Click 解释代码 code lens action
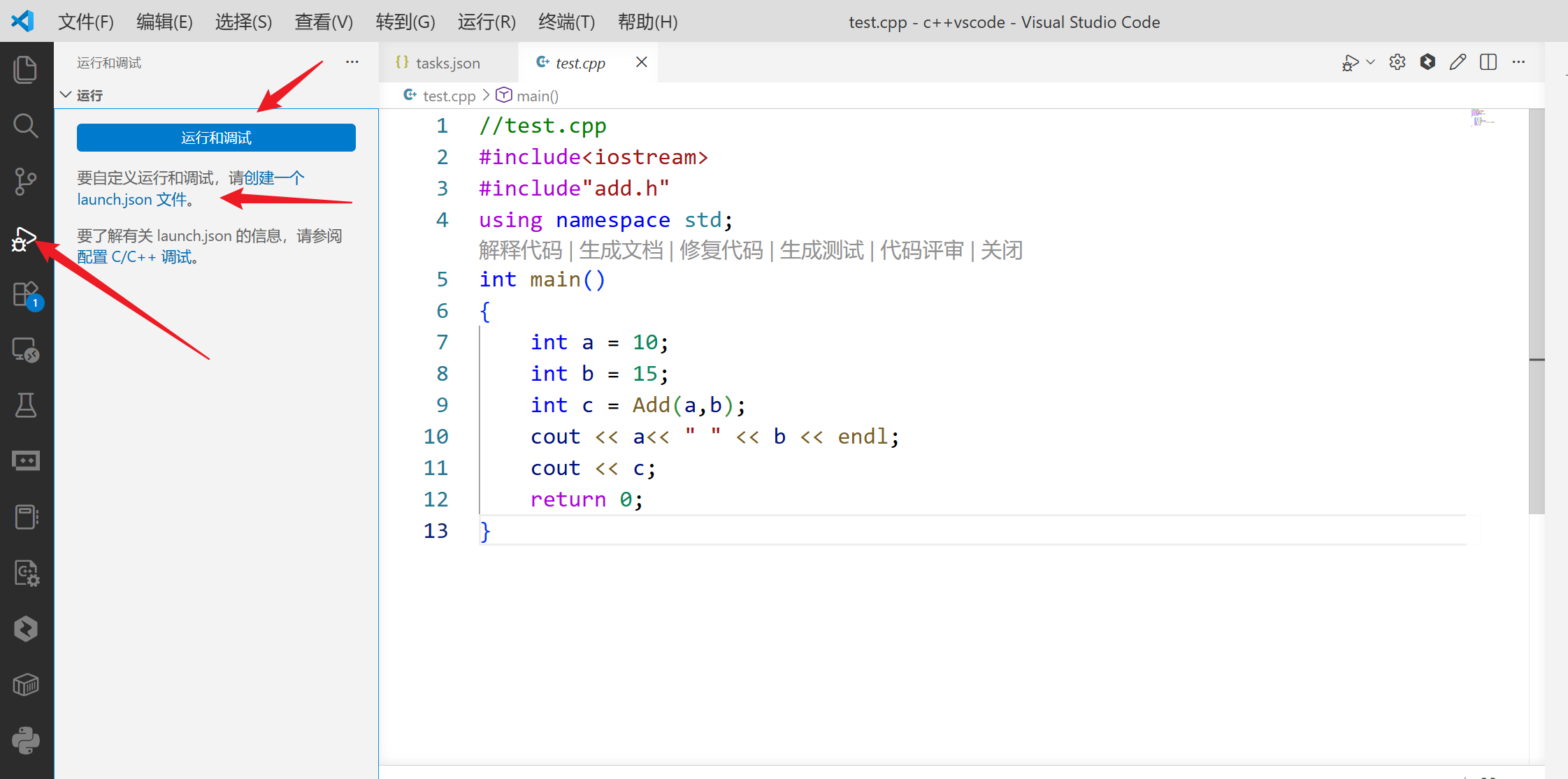Image resolution: width=1568 pixels, height=779 pixels. coord(521,250)
